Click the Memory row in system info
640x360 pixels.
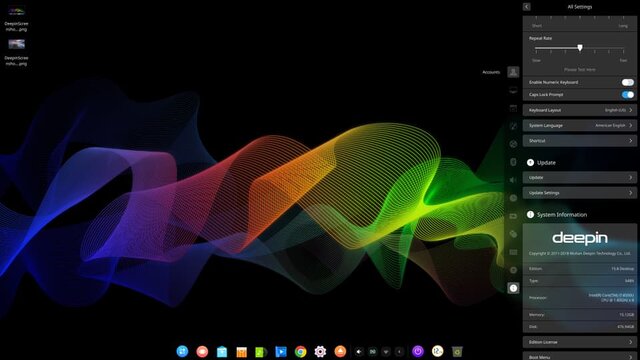coord(580,314)
